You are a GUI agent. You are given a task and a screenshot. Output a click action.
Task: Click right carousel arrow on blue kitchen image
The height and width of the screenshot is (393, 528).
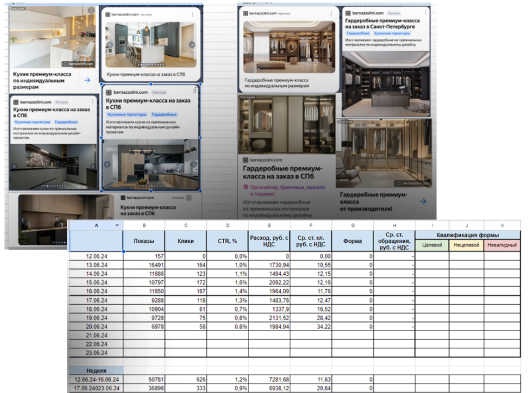tap(192, 44)
